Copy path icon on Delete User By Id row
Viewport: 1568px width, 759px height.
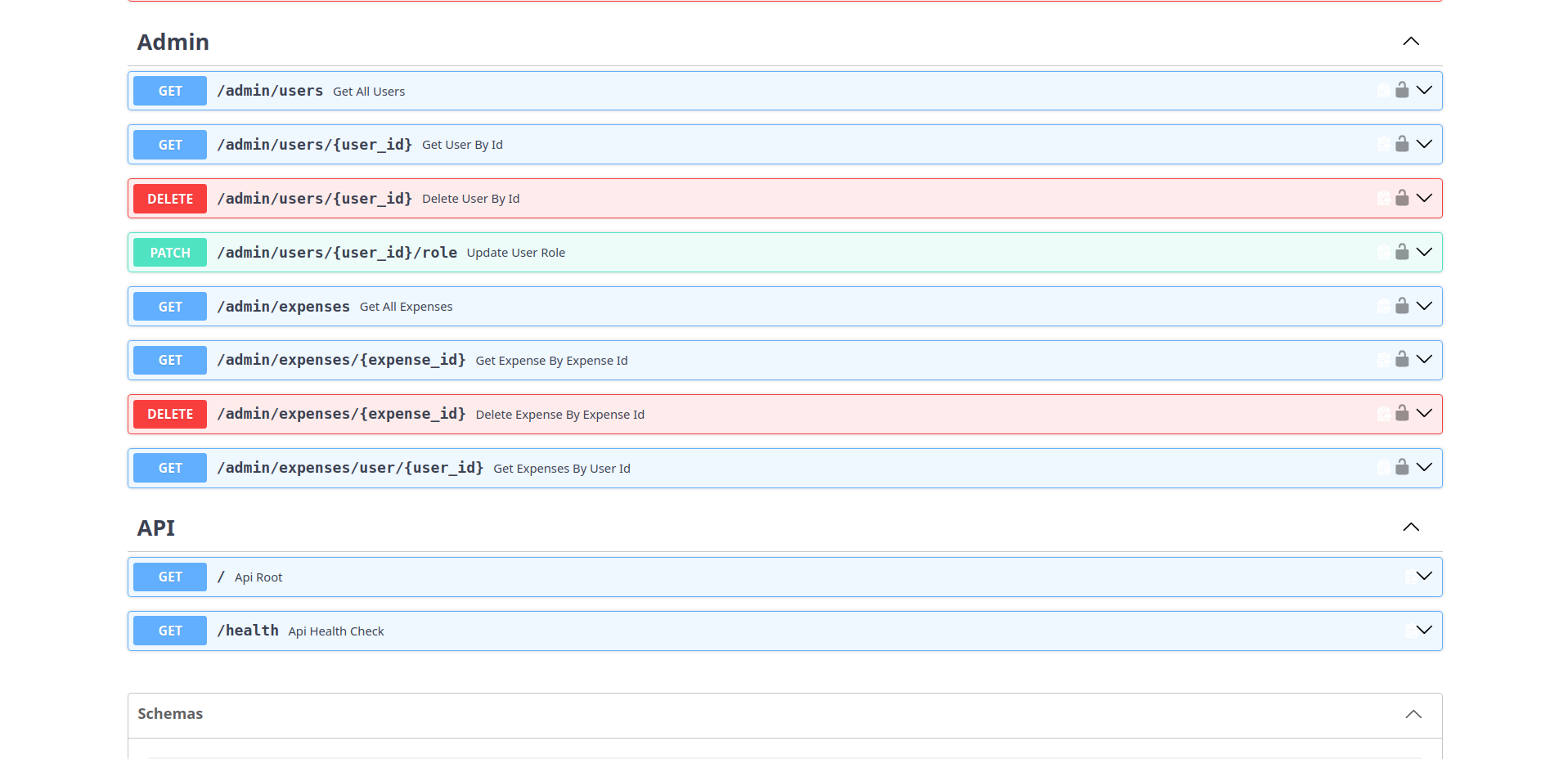click(x=1383, y=198)
